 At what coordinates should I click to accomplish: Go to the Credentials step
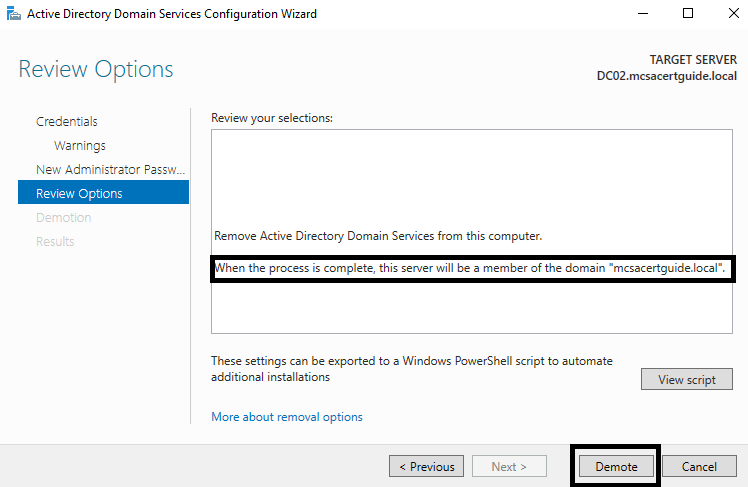click(67, 122)
